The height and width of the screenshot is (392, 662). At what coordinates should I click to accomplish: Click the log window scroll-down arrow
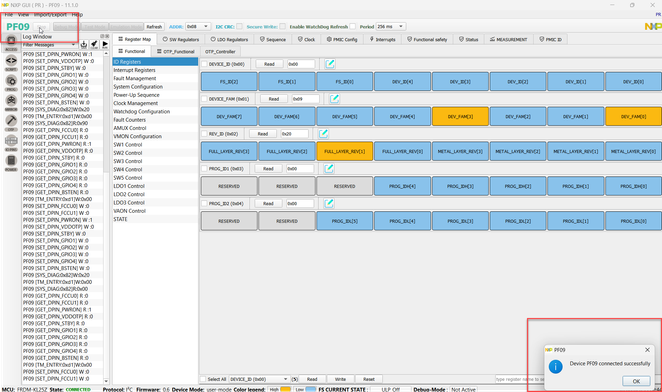[106, 381]
